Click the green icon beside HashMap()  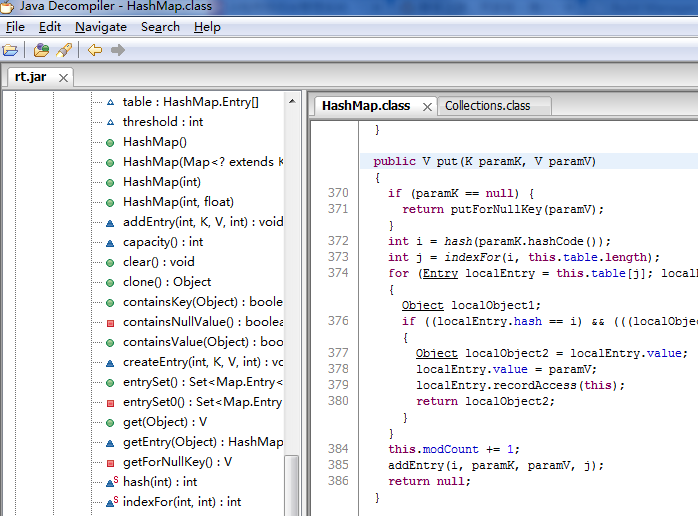pos(110,142)
